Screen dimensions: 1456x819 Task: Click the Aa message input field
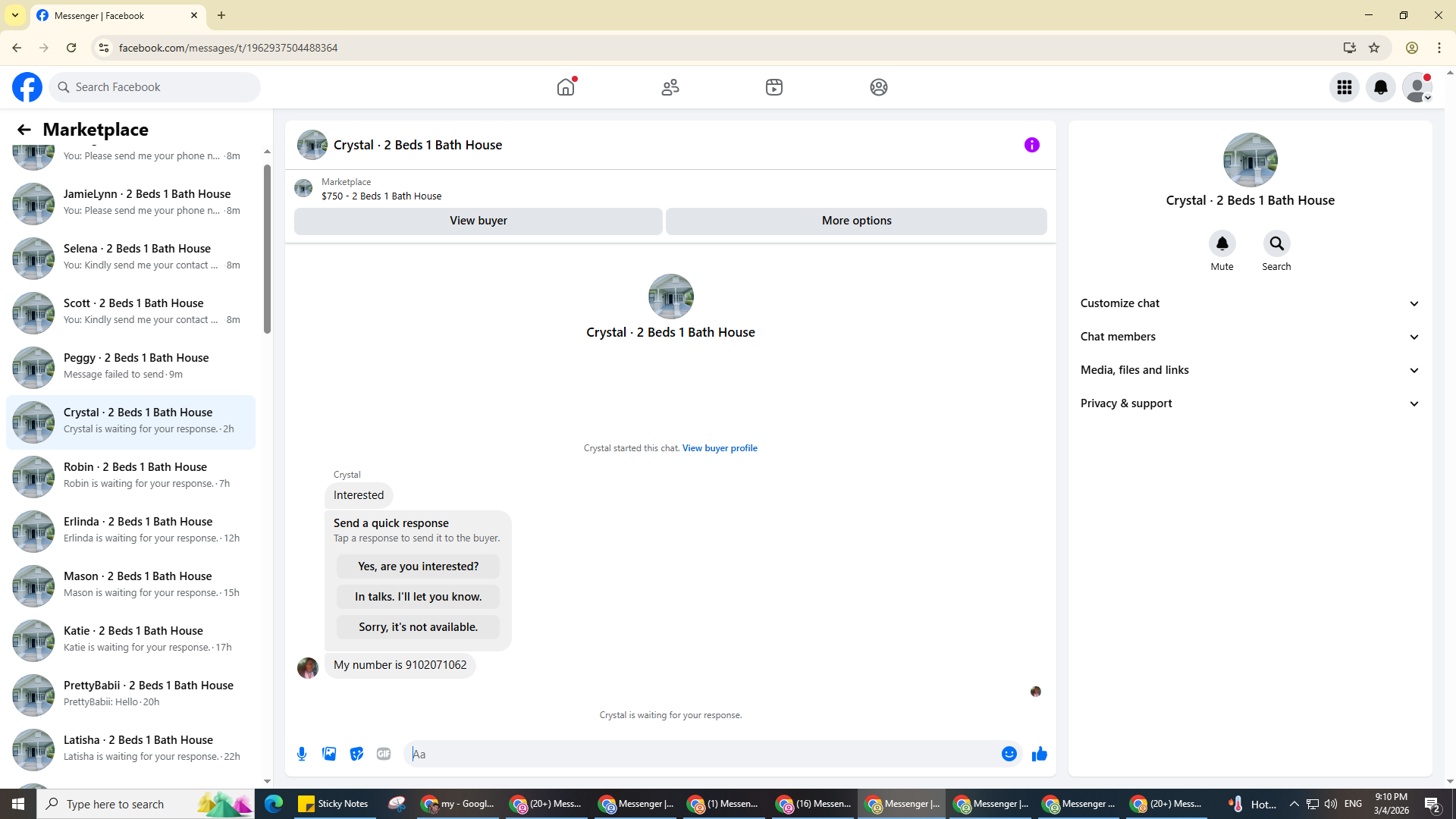click(701, 754)
